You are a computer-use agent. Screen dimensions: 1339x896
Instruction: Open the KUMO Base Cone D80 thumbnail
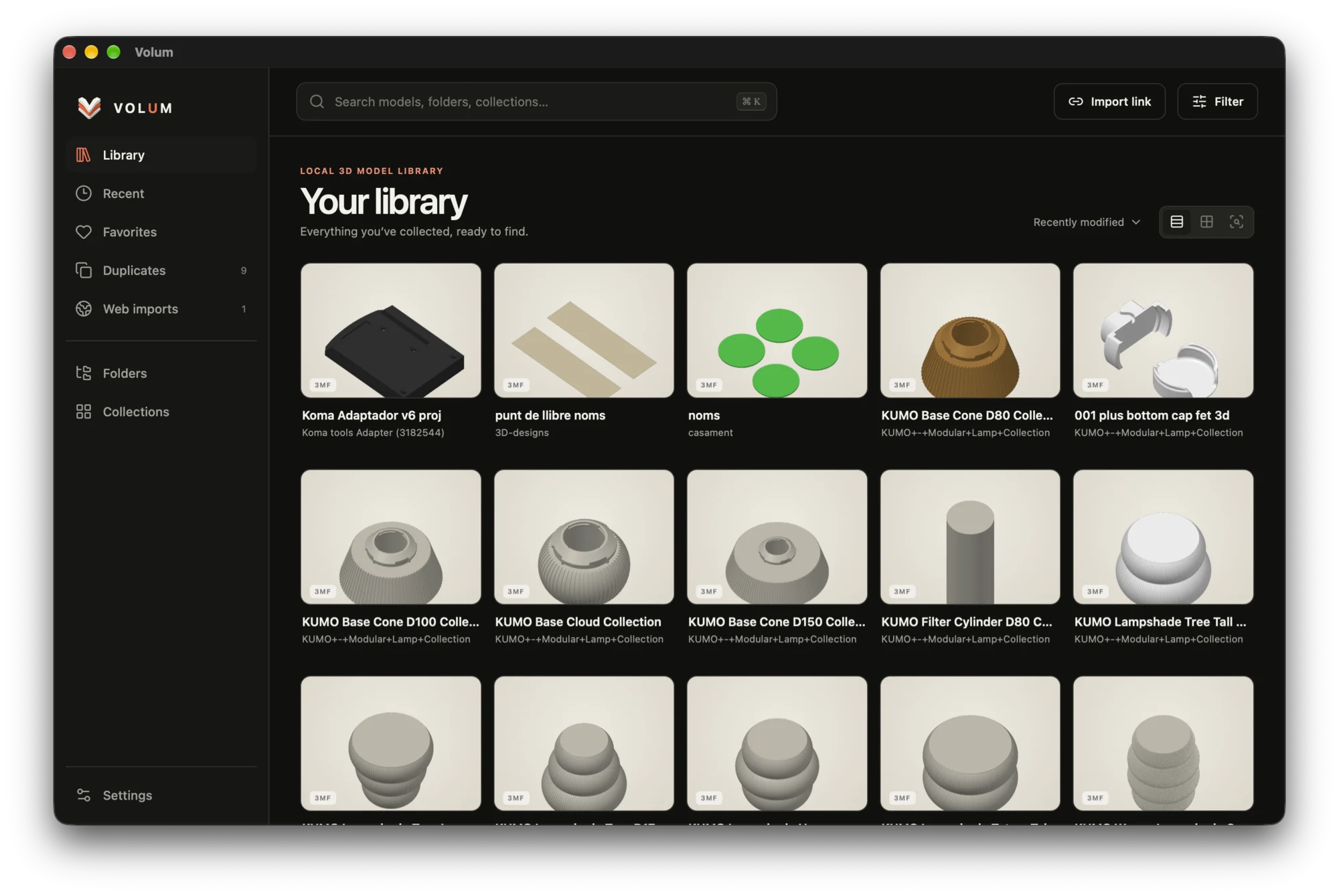click(970, 331)
